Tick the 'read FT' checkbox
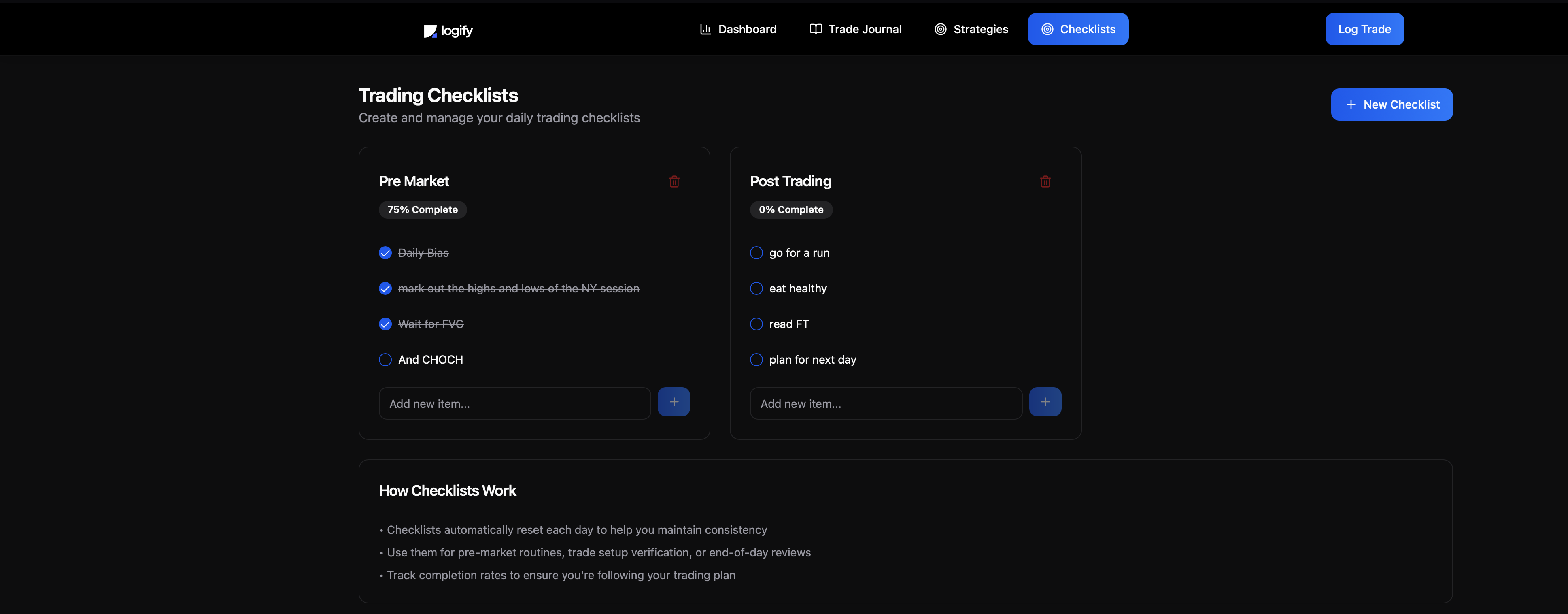The width and height of the screenshot is (1568, 614). pyautogui.click(x=756, y=324)
